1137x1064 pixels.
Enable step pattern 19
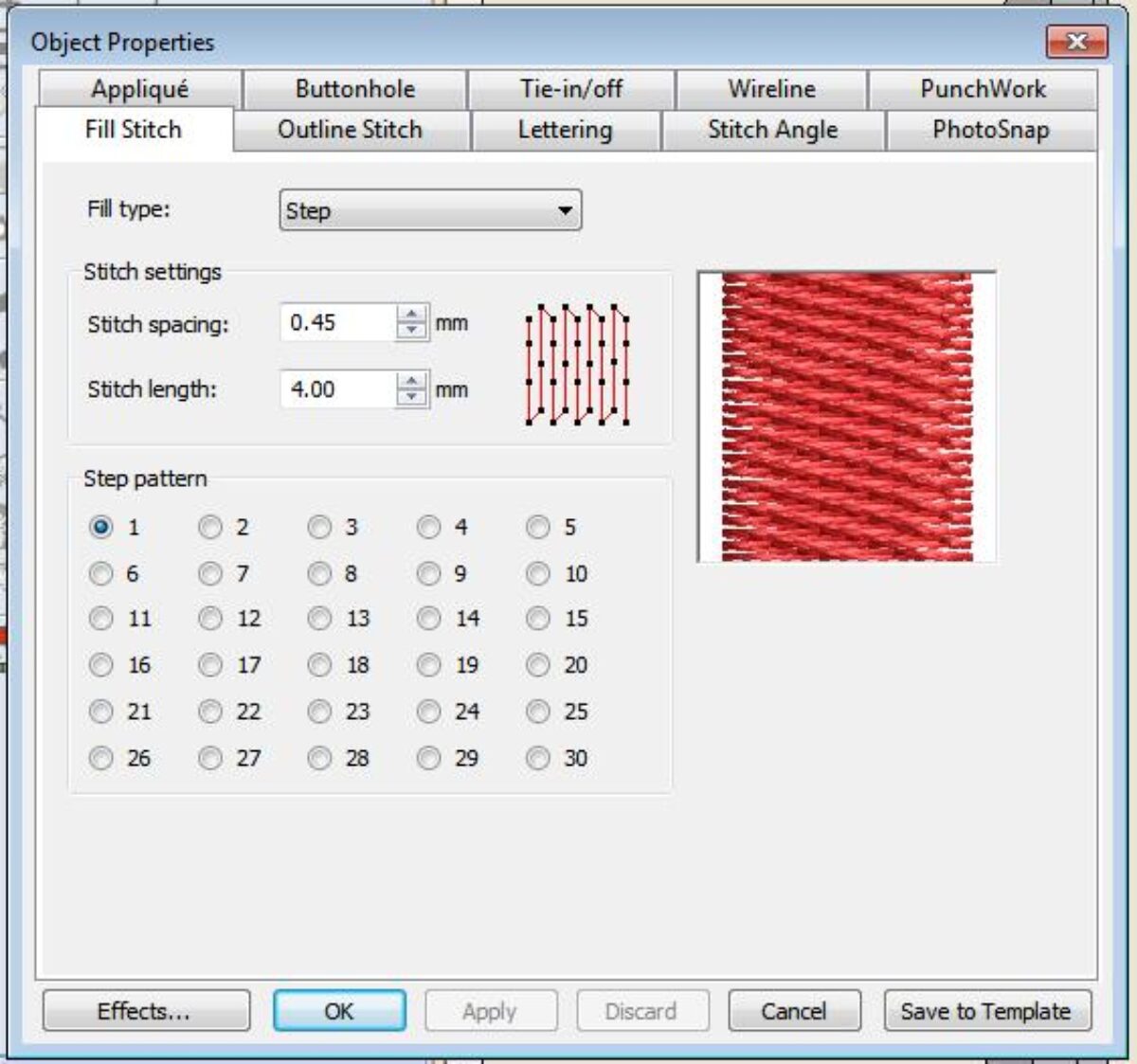[x=429, y=665]
